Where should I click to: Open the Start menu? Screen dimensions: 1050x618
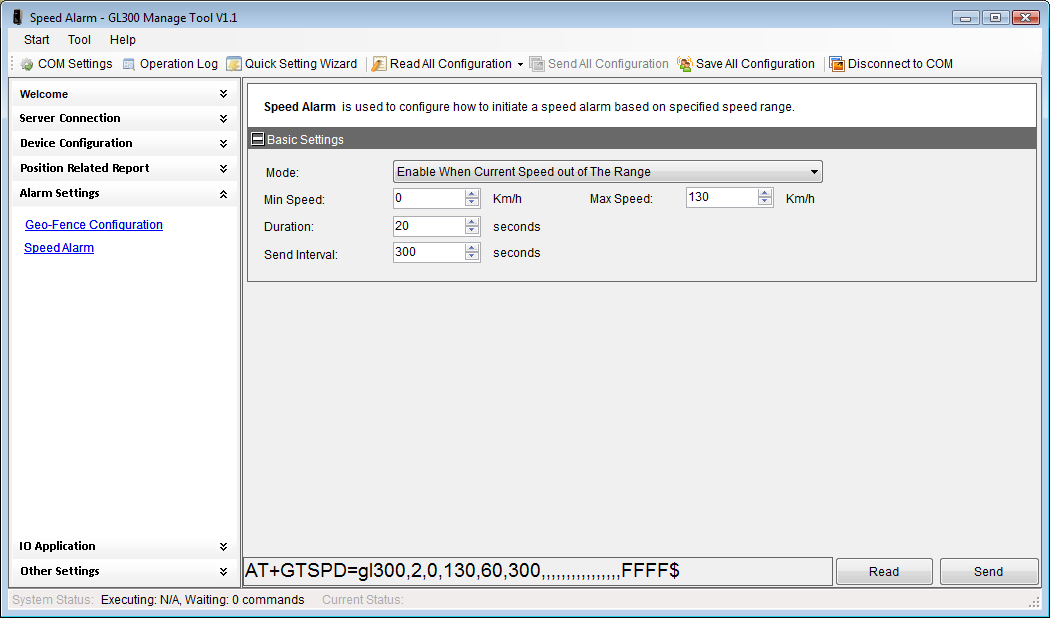36,40
